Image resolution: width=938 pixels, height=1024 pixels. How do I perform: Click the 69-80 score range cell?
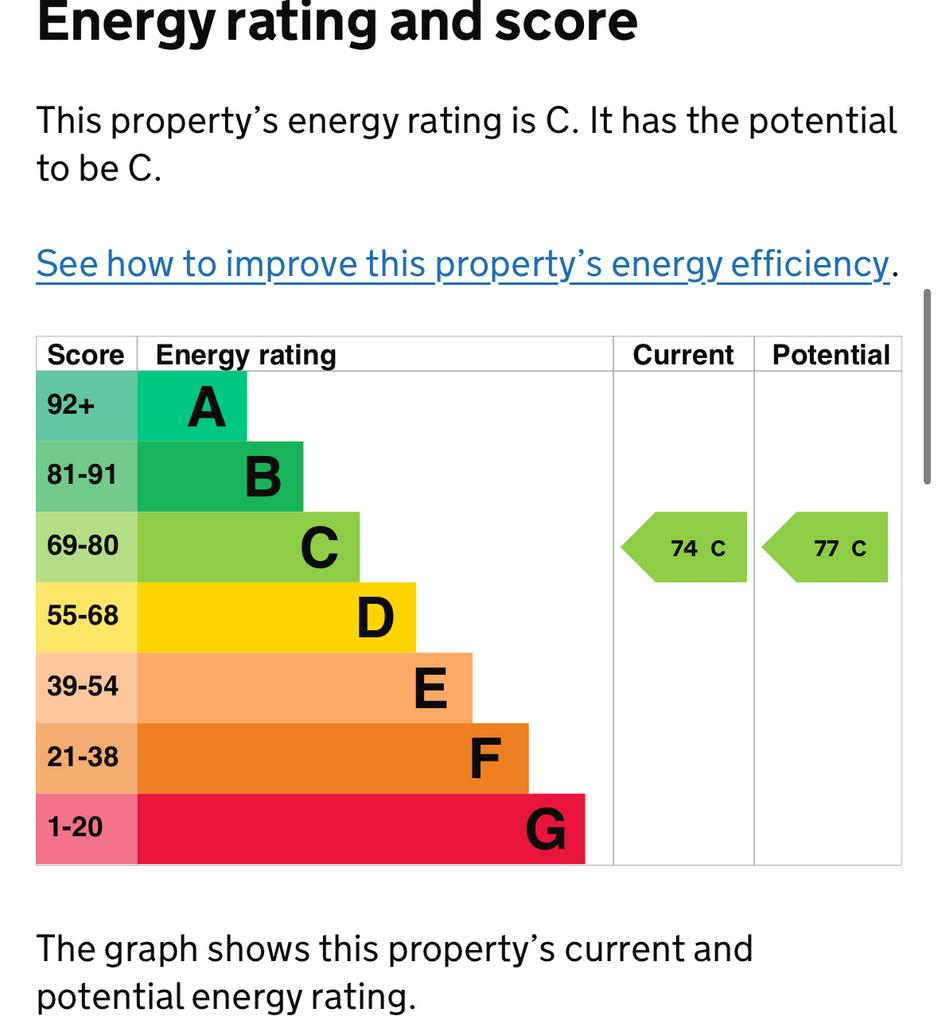(87, 547)
